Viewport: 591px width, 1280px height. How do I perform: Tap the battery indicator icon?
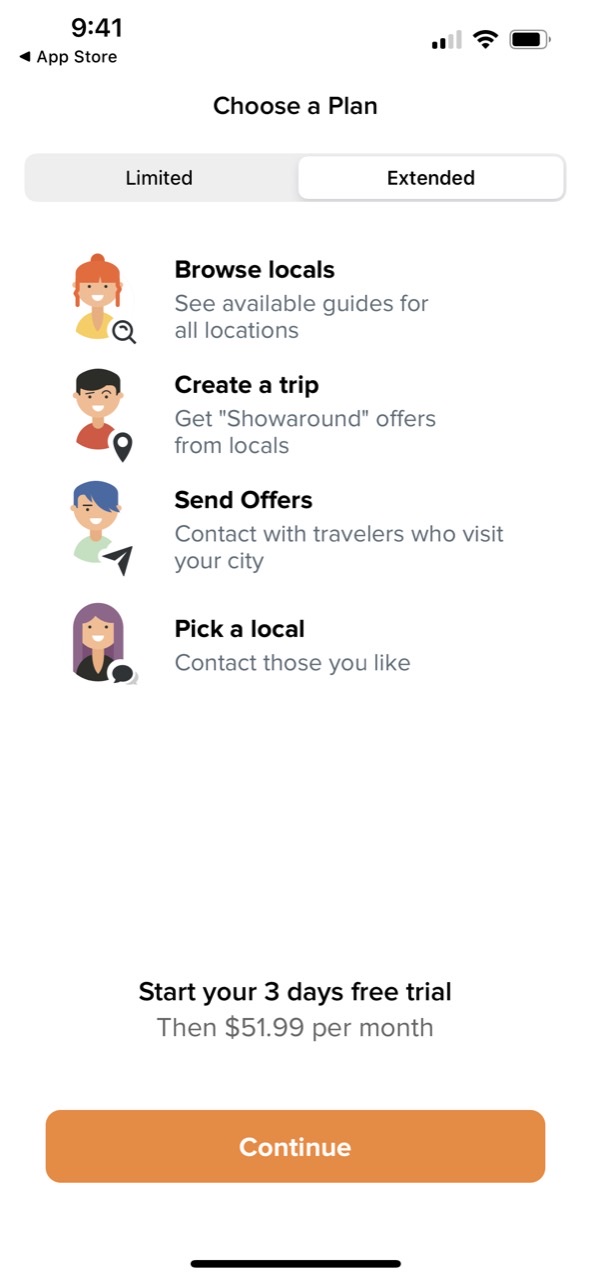click(530, 40)
